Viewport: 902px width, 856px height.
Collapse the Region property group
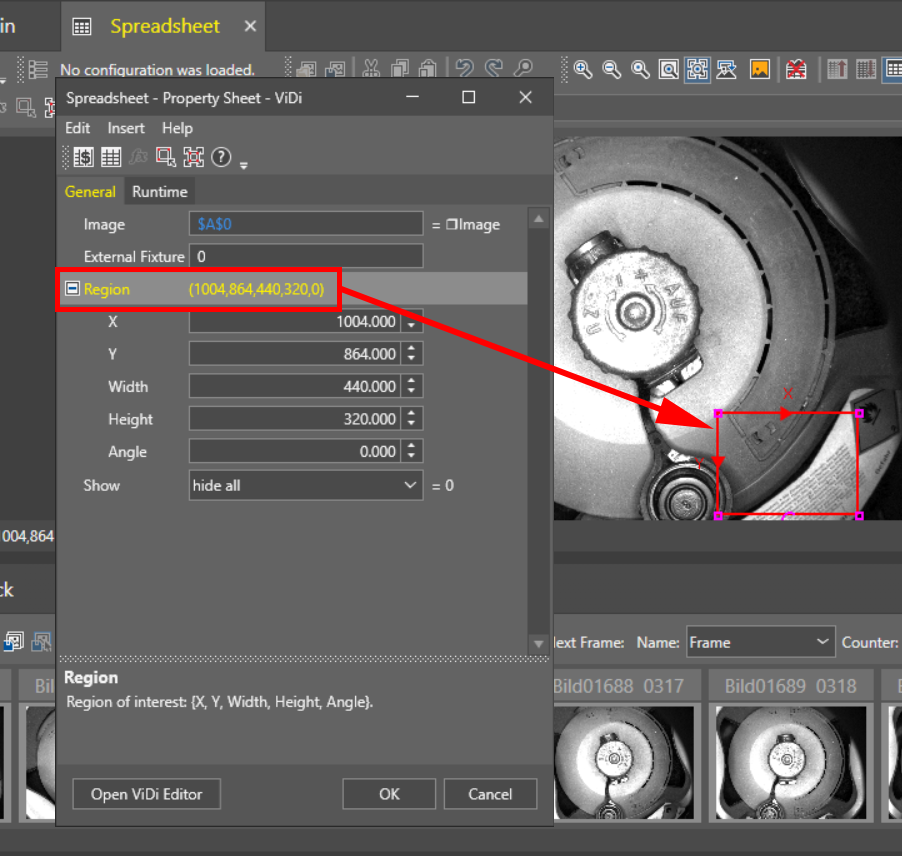(72, 289)
